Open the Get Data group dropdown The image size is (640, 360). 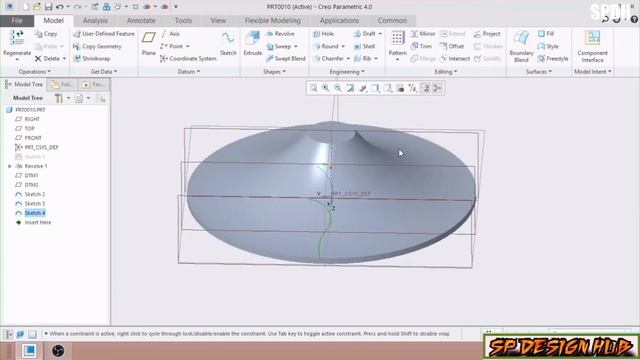[x=104, y=72]
